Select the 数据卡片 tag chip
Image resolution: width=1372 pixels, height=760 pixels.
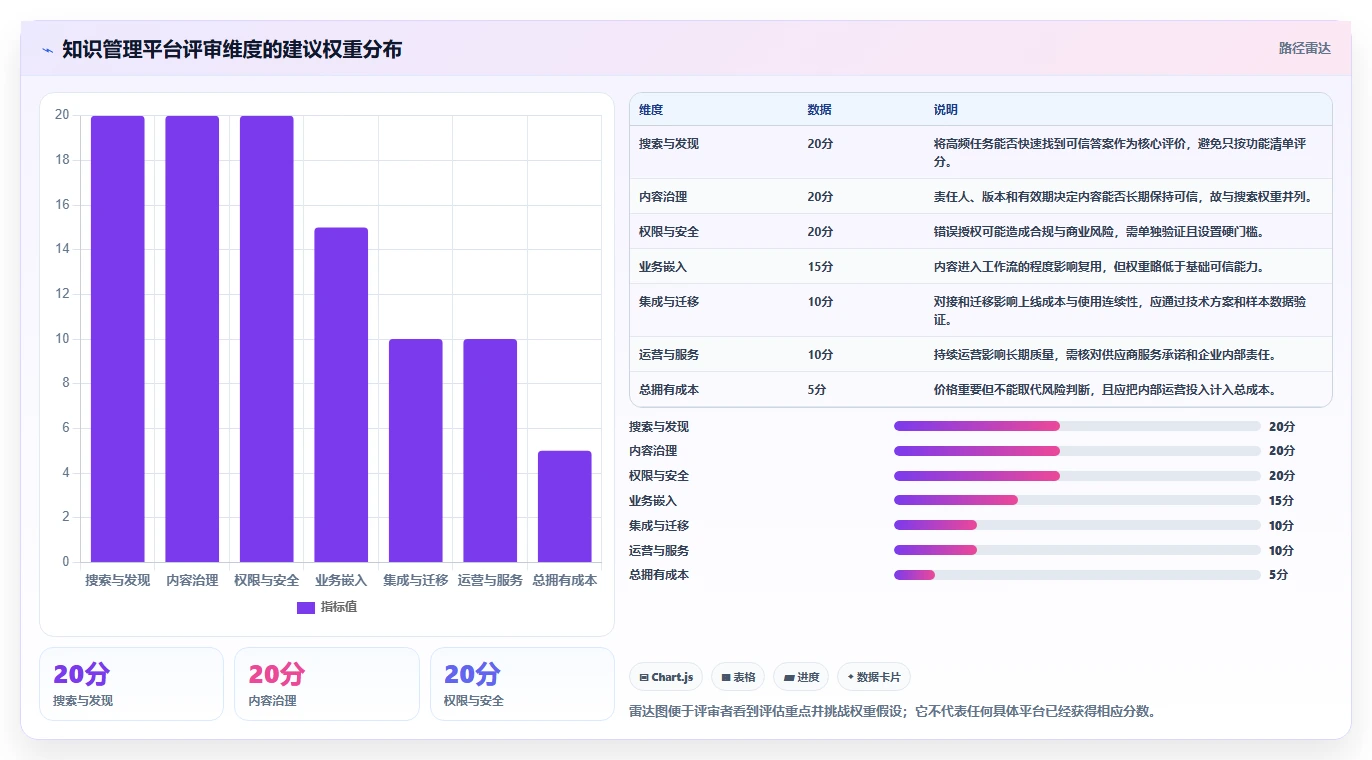[873, 677]
